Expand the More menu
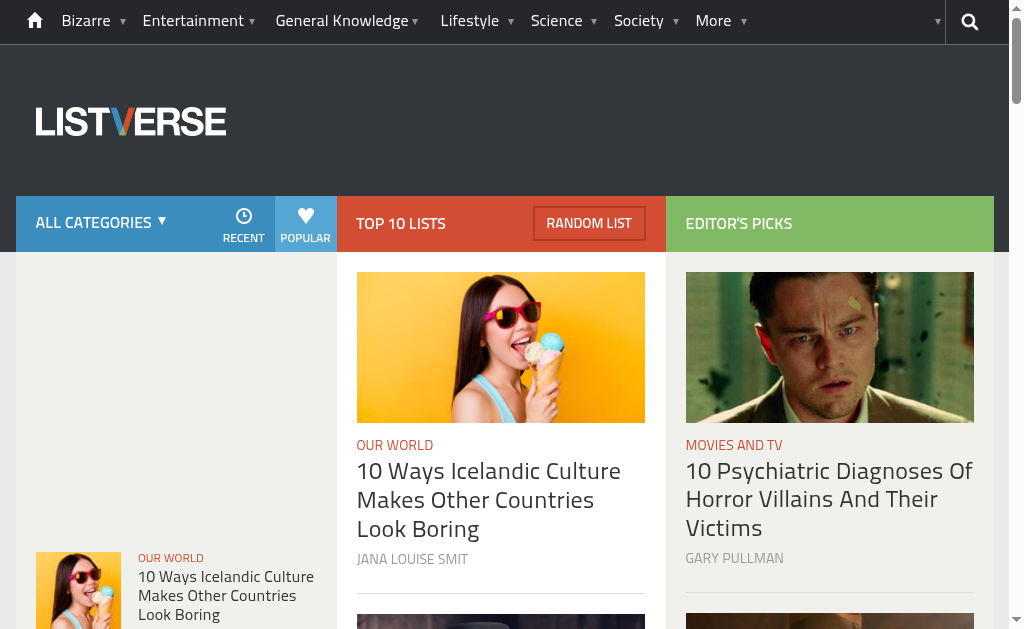 click(x=720, y=21)
